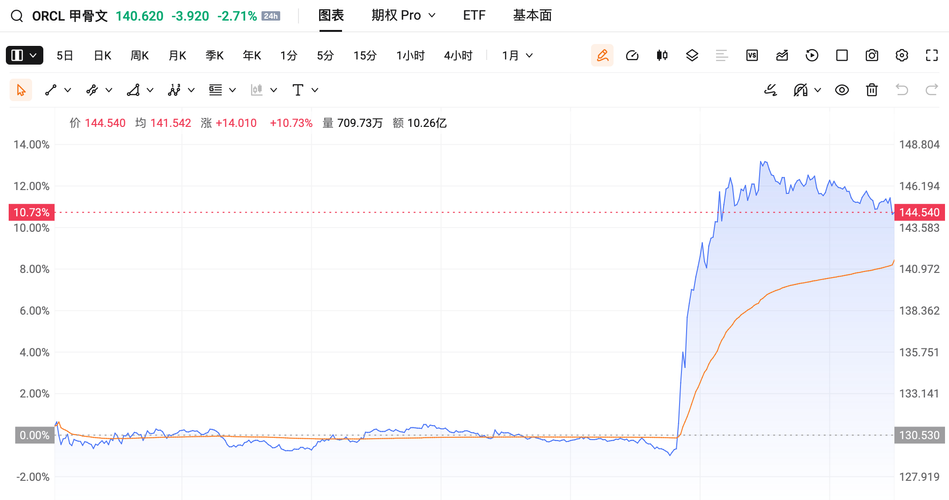This screenshot has width=949, height=500.
Task: Redo the drawing action
Action: click(931, 90)
